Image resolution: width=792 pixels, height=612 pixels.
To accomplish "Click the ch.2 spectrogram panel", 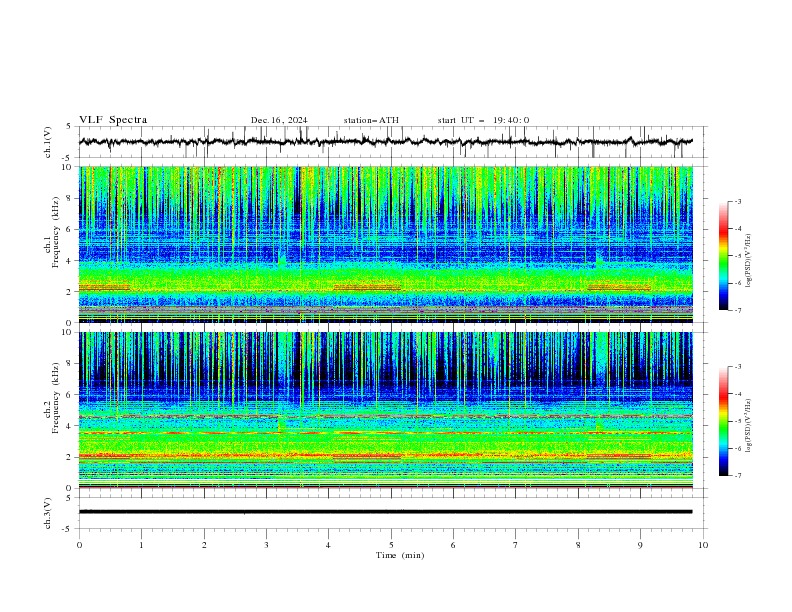I will coord(385,410).
